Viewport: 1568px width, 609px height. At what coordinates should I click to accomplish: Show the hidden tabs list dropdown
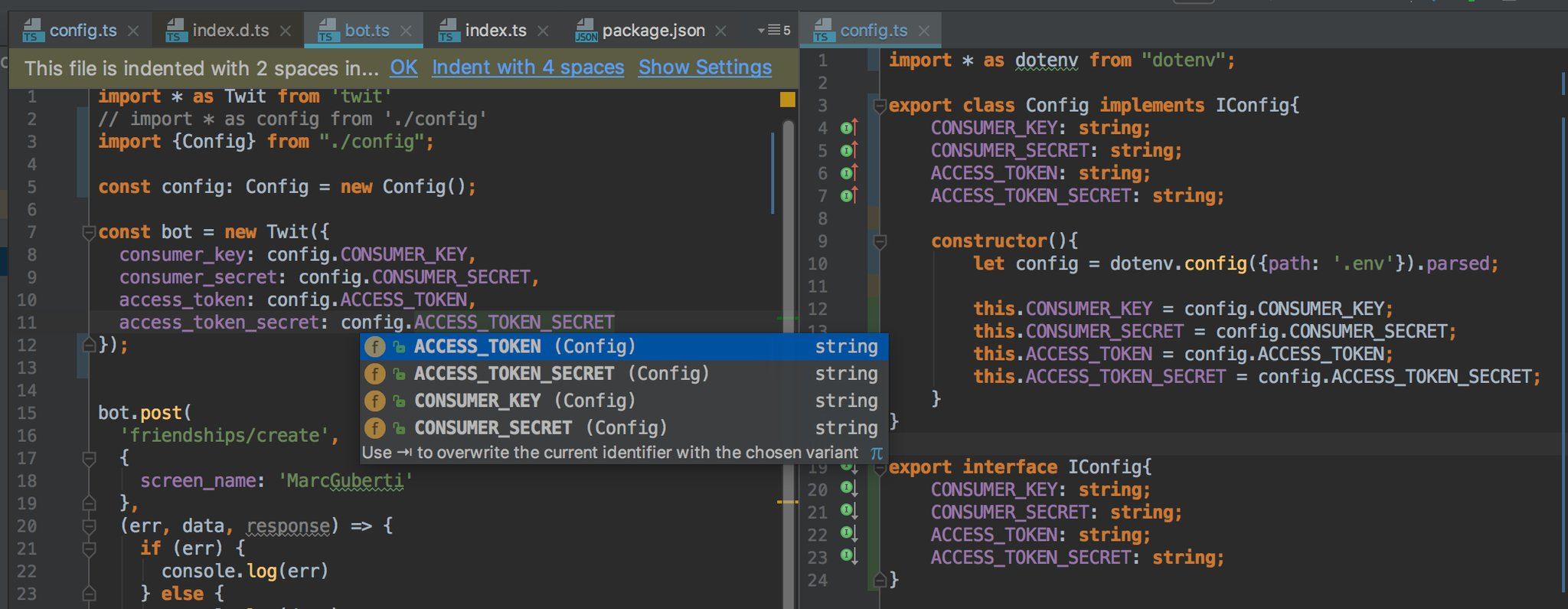point(774,31)
